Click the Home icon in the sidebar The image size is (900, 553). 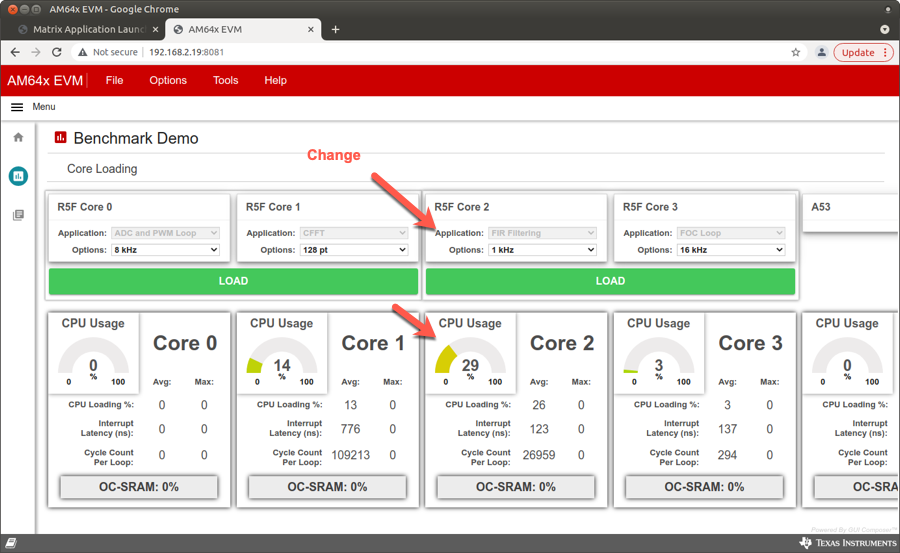(18, 138)
